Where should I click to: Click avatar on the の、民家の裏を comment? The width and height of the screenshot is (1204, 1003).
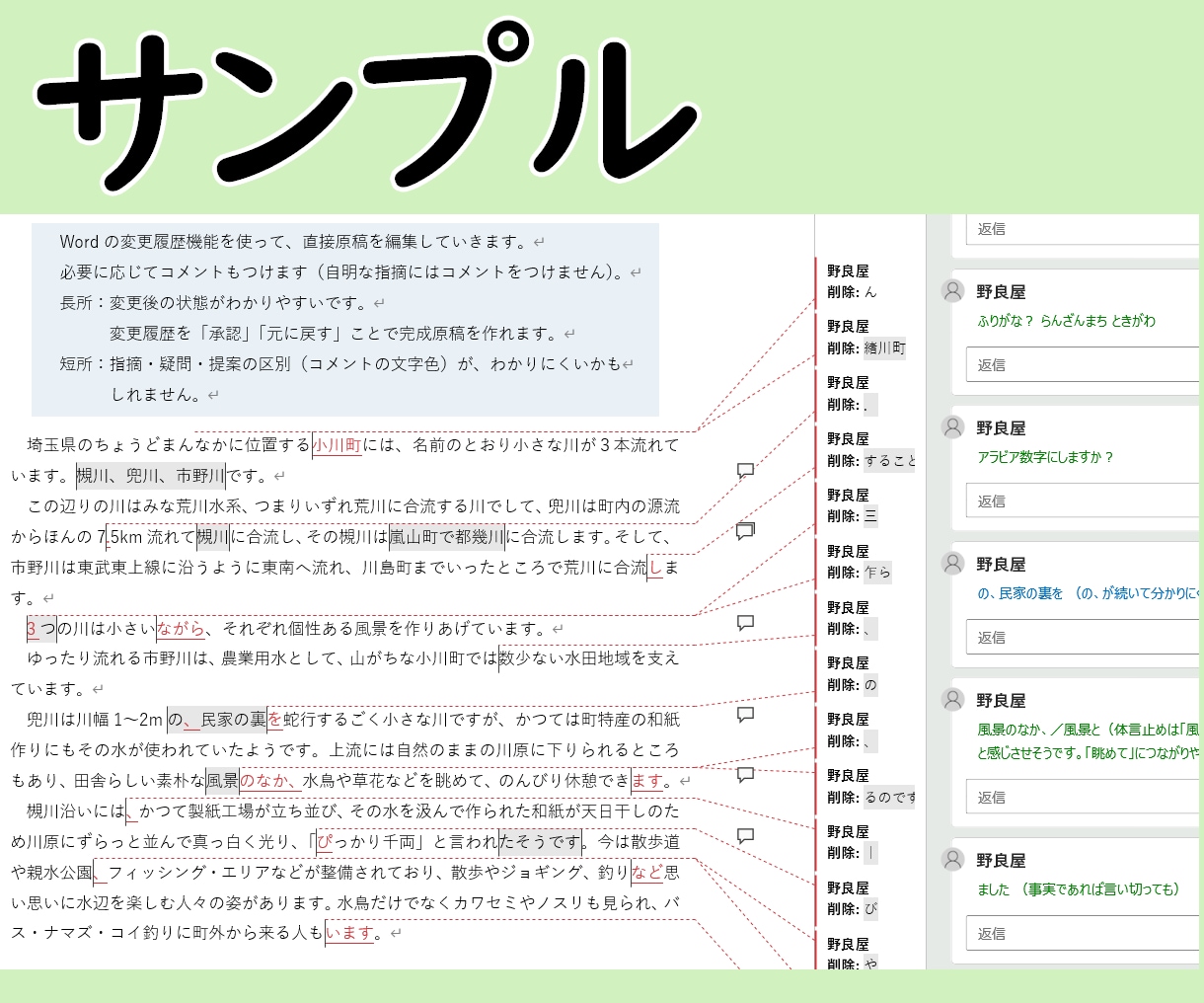tap(952, 563)
